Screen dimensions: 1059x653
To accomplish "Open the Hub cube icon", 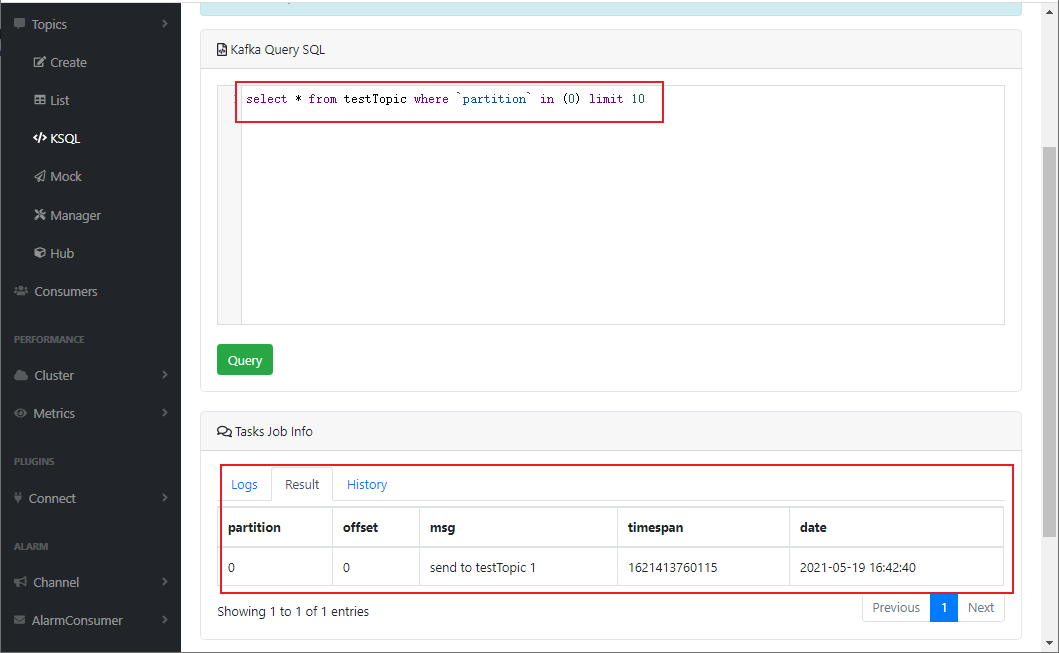I will pyautogui.click(x=40, y=253).
